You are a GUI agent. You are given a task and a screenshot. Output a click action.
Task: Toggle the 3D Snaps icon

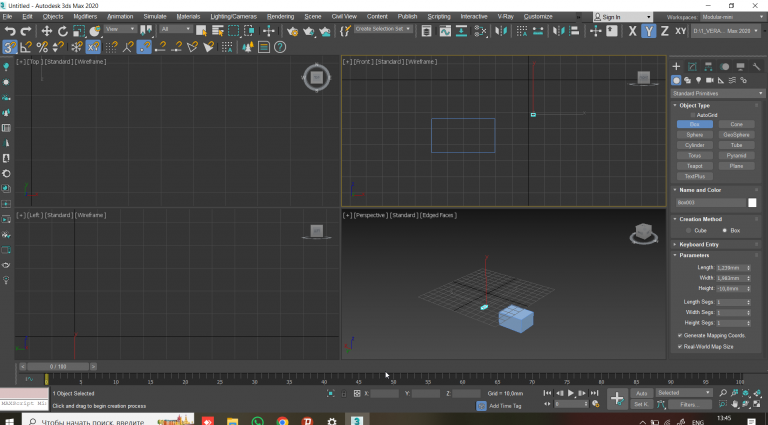point(10,47)
